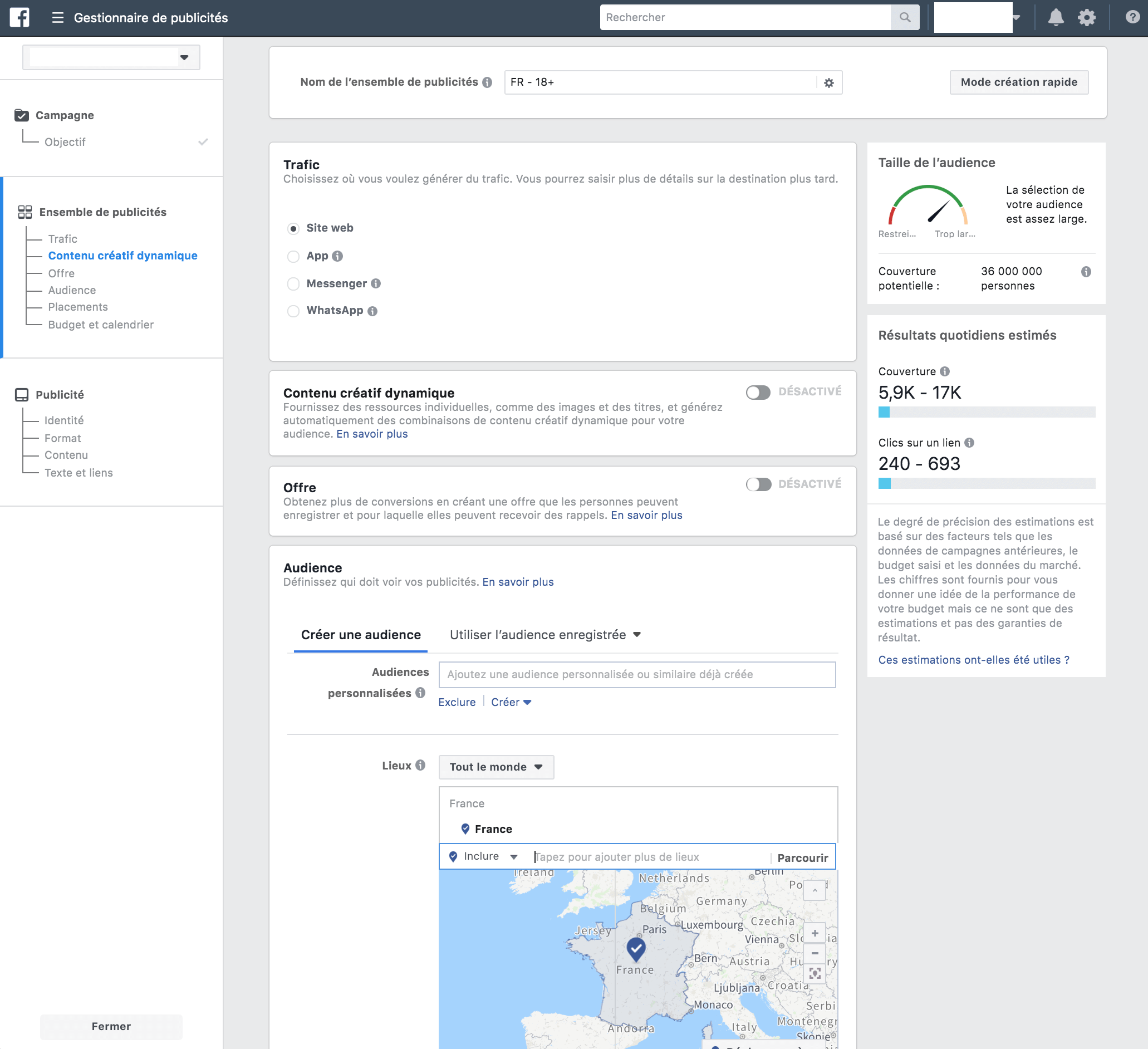
Task: Switch to Créer une audience tab
Action: point(360,634)
